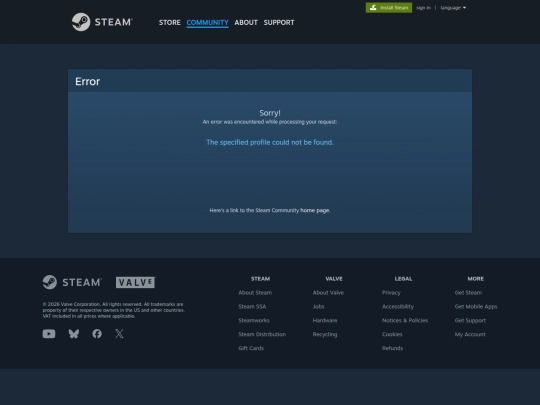This screenshot has width=540, height=405.
Task: Open My Account footer link
Action: click(470, 334)
